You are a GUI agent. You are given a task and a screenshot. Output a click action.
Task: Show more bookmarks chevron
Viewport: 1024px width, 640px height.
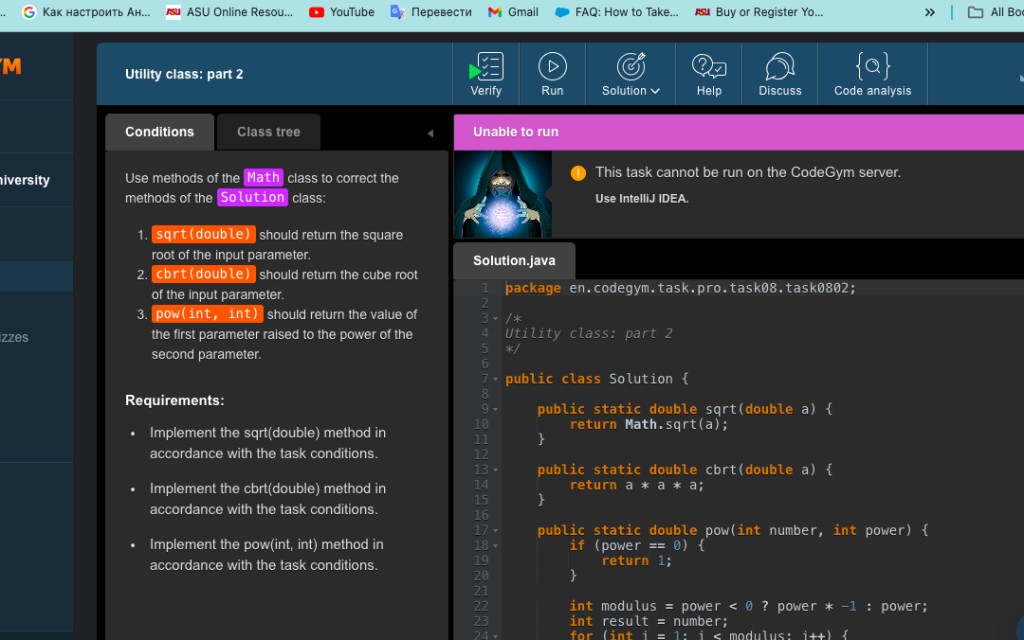point(930,12)
